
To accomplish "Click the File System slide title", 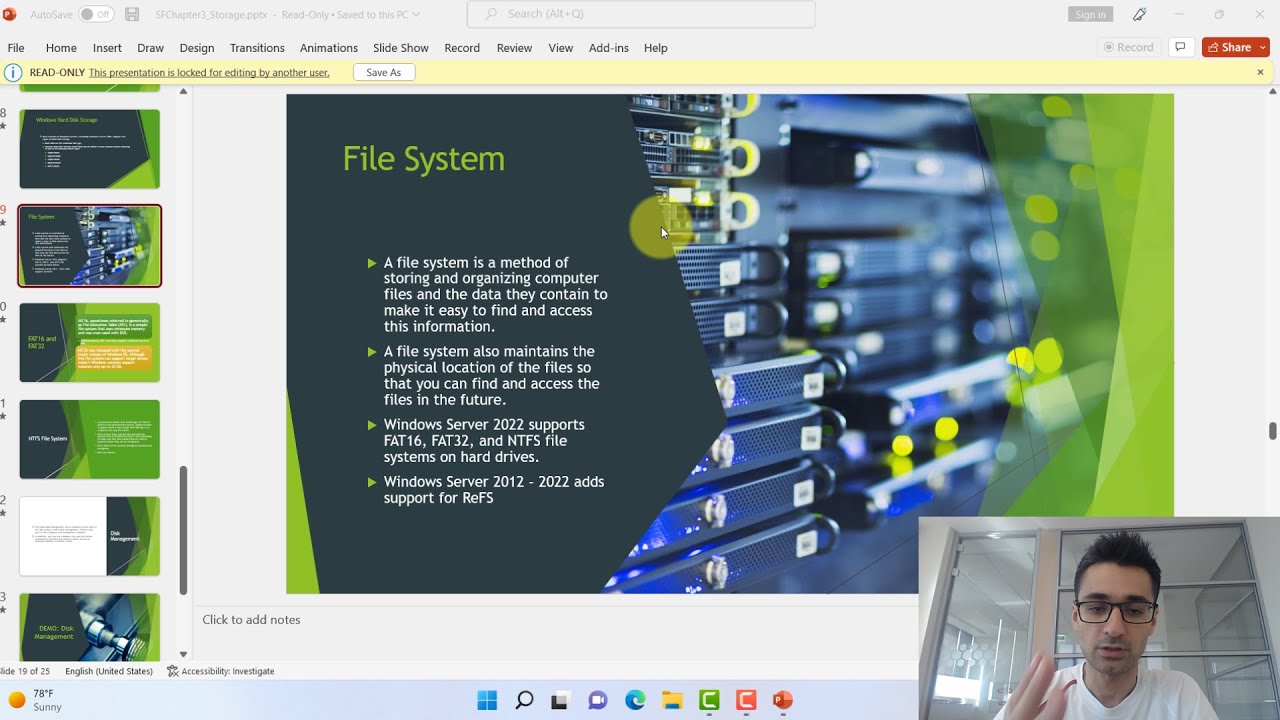I will [424, 159].
